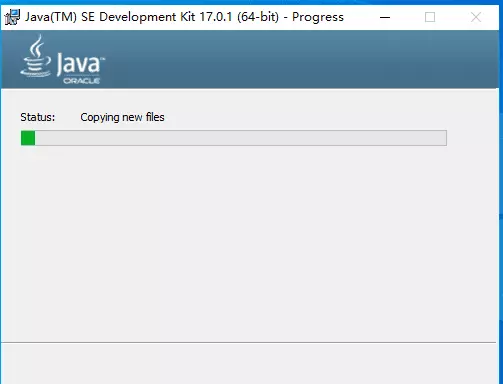Click the installer icon in title bar

(12, 17)
